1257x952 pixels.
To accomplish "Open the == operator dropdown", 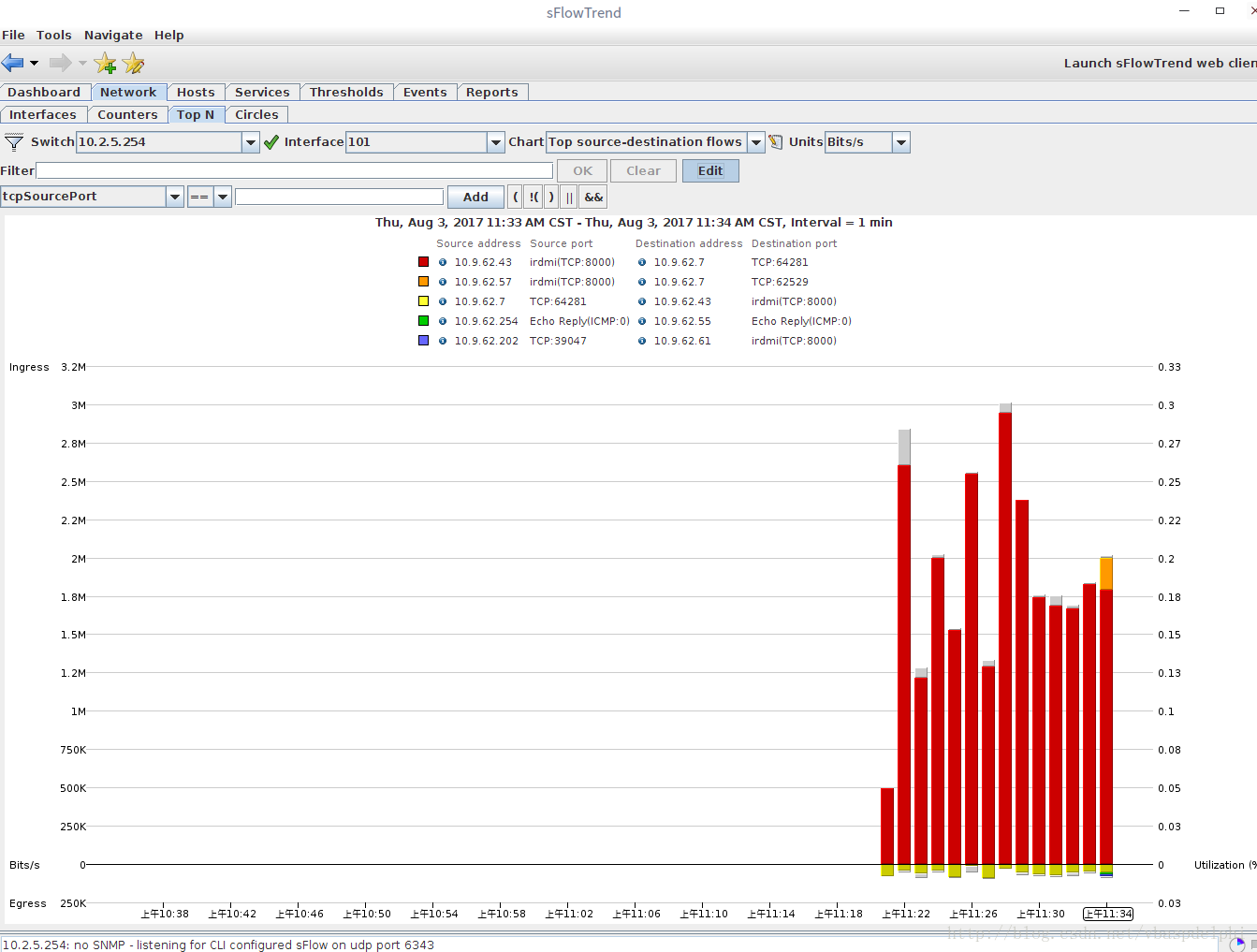I will coord(223,197).
